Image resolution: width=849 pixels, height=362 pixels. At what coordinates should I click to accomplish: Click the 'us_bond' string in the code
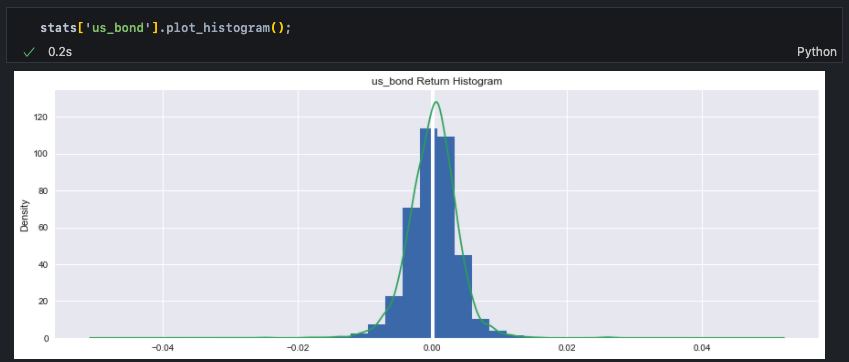point(118,27)
